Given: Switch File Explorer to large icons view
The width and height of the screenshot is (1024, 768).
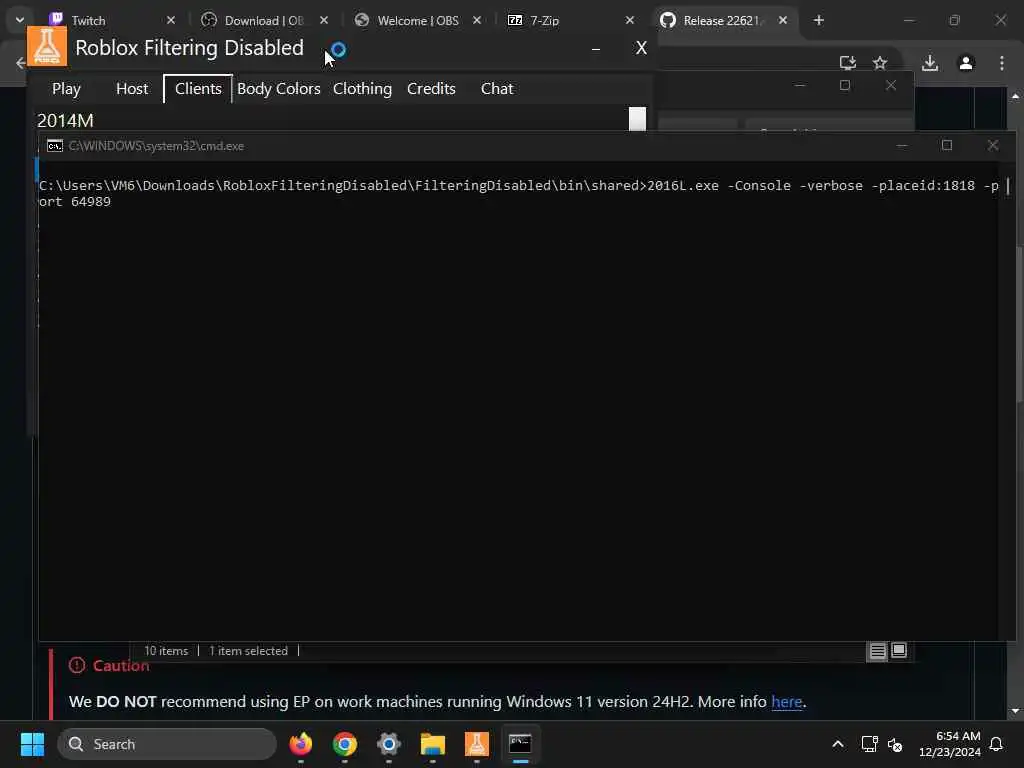Looking at the screenshot, I should click(899, 650).
